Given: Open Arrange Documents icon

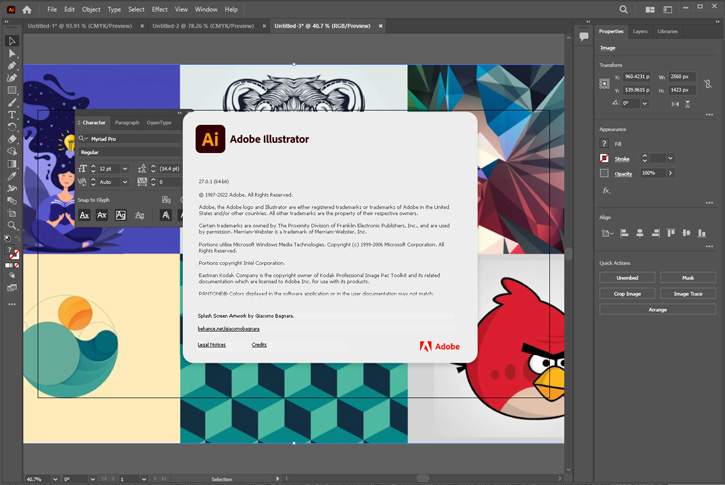Looking at the screenshot, I should point(650,9).
